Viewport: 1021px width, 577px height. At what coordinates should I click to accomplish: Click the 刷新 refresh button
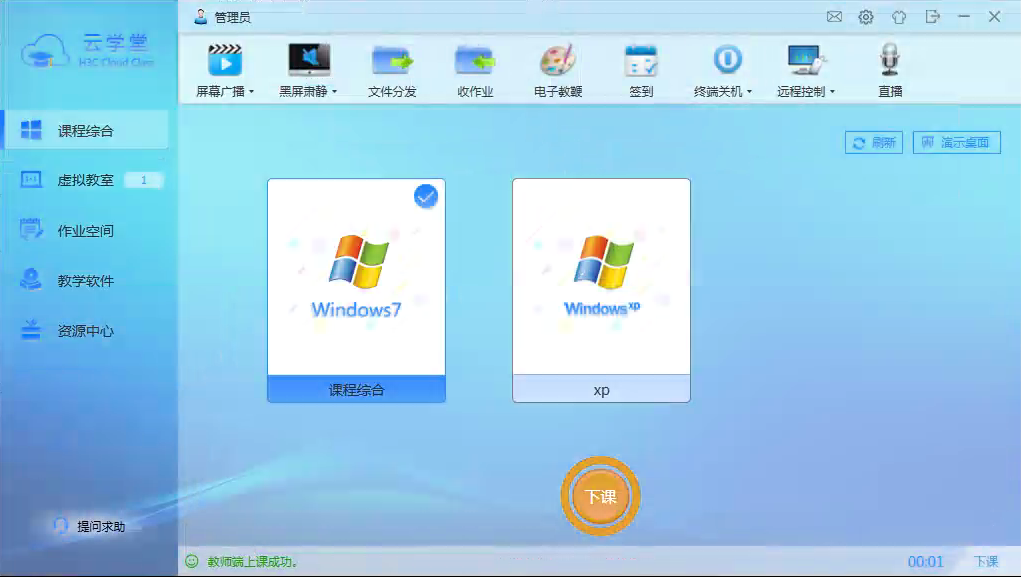(x=874, y=143)
